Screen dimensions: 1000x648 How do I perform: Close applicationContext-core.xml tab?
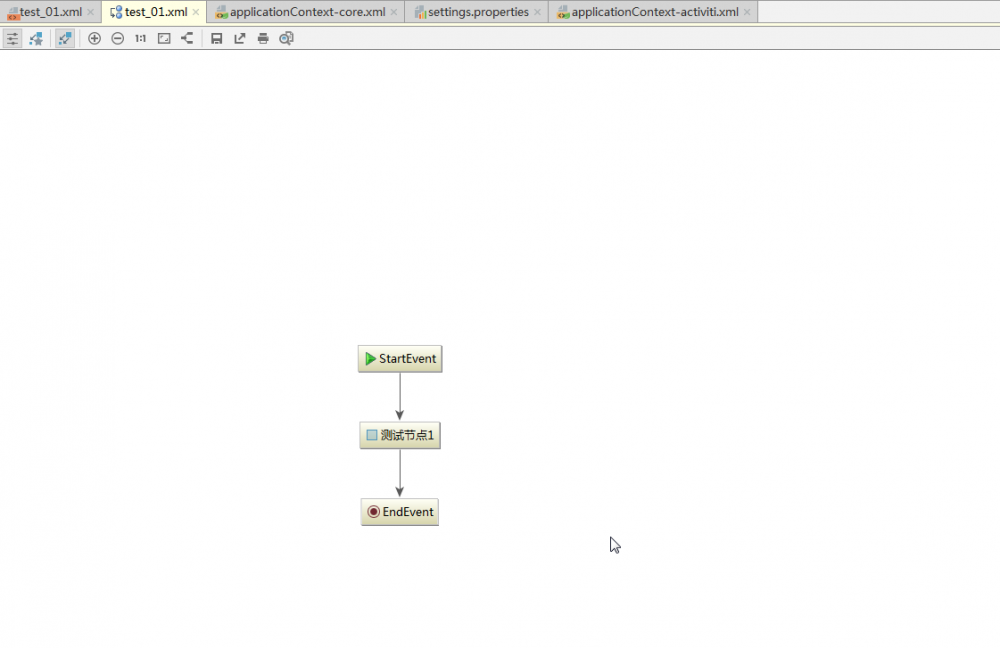(x=393, y=12)
